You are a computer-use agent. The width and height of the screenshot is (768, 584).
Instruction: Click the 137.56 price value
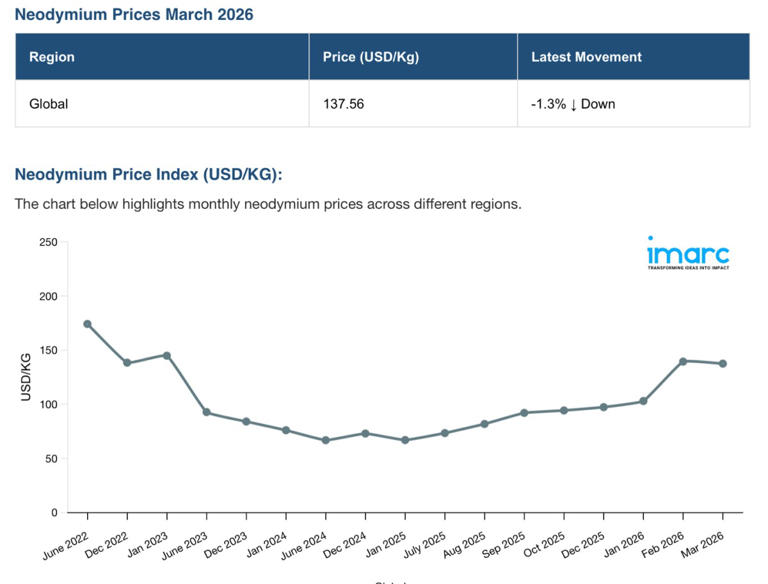344,104
